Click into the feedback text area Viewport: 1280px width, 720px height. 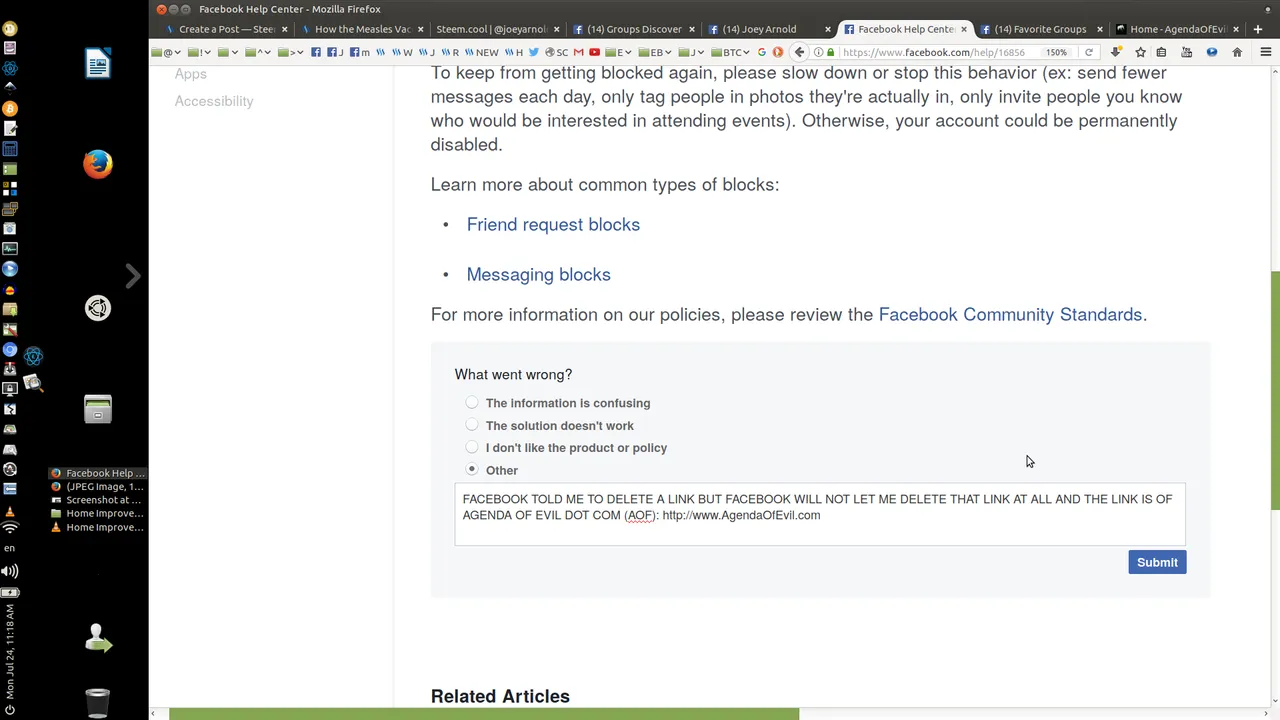(820, 515)
